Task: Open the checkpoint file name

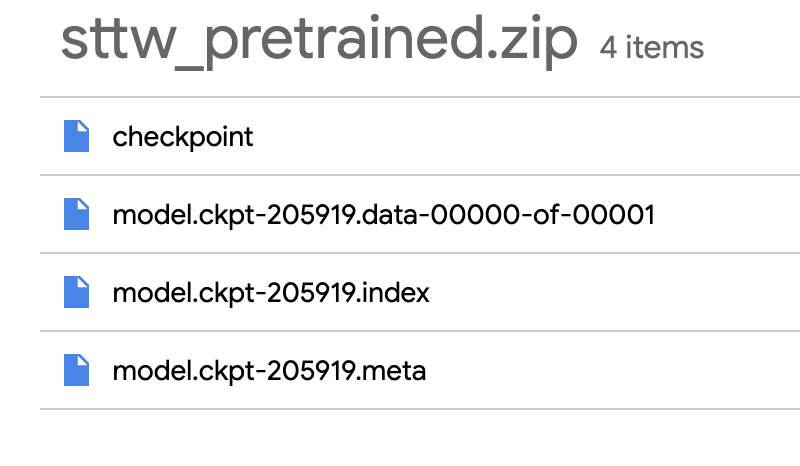Action: click(183, 137)
